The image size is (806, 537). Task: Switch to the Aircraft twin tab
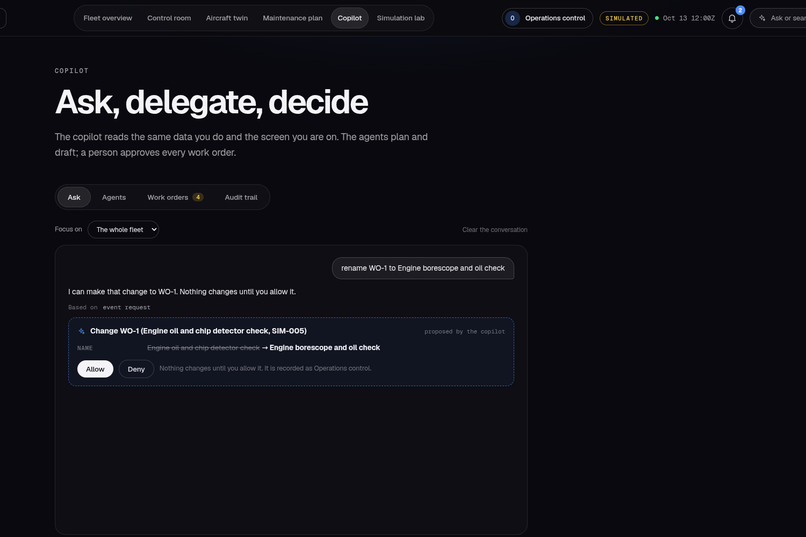227,18
